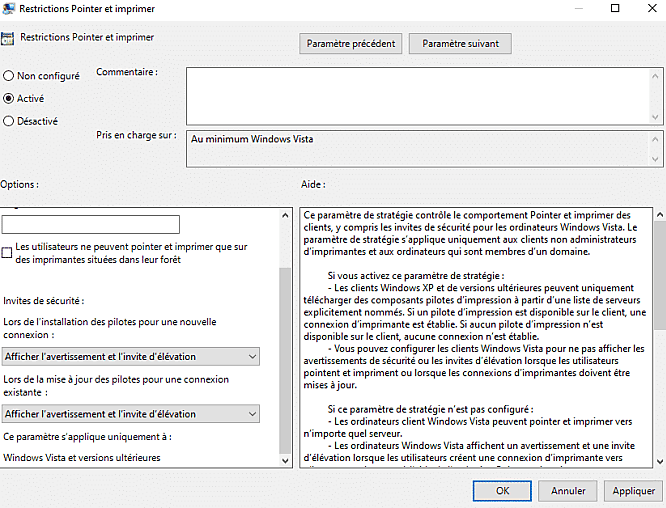The image size is (666, 508).
Task: Confirm with the OK button
Action: [x=502, y=491]
